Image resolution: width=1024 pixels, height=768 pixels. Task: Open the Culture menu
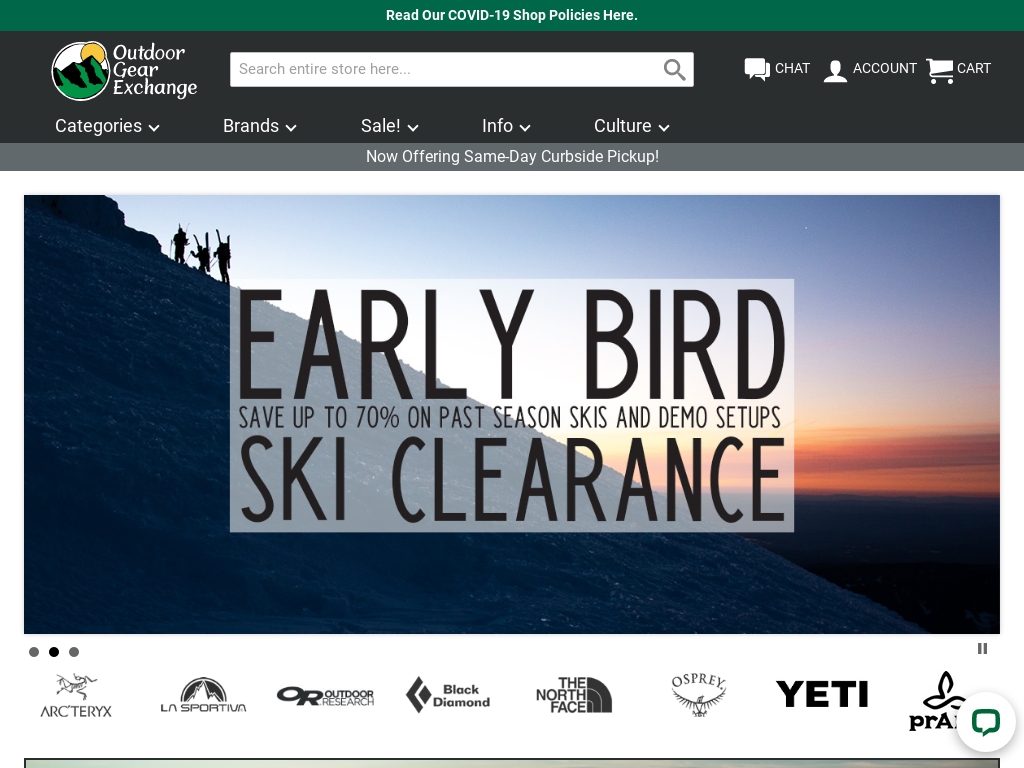631,126
